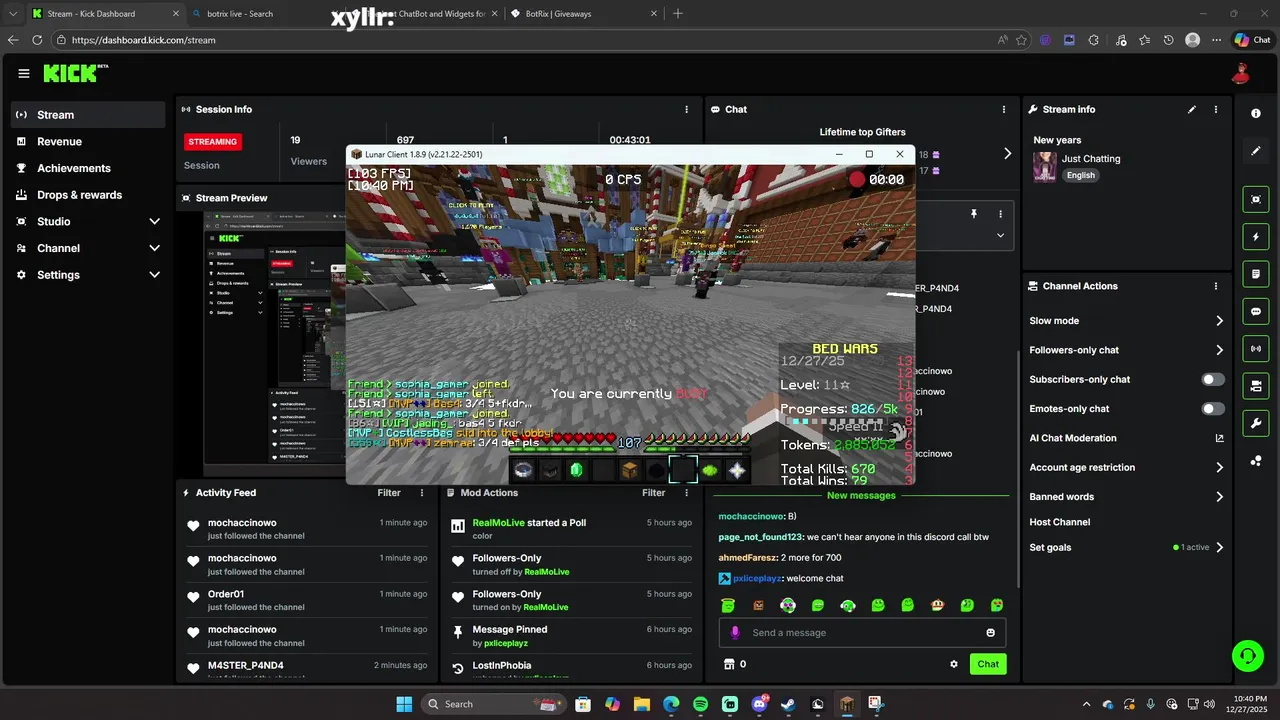Viewport: 1280px width, 720px height.
Task: Filter the Mod Actions list
Action: [x=653, y=493]
